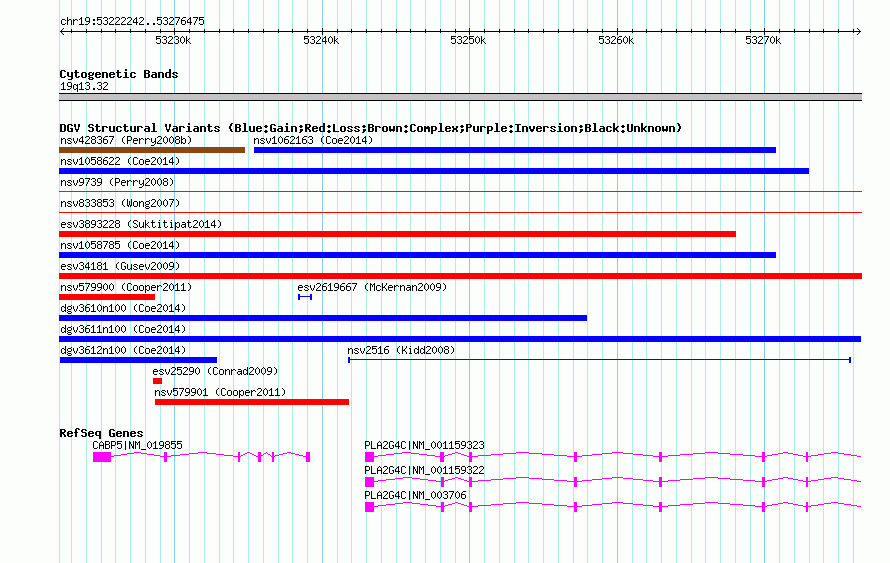Click the 53260k ruler tick label
Viewport: 890px width, 563px height.
[x=616, y=41]
